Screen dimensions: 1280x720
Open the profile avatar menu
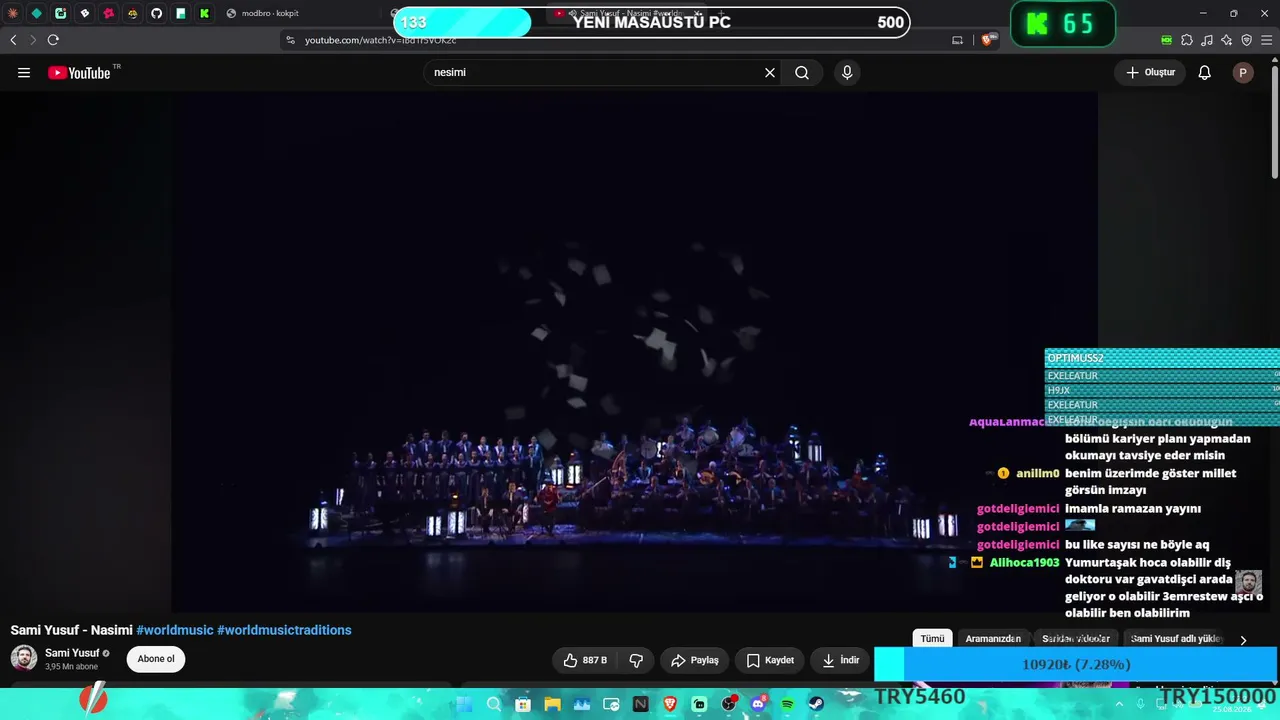point(1243,72)
